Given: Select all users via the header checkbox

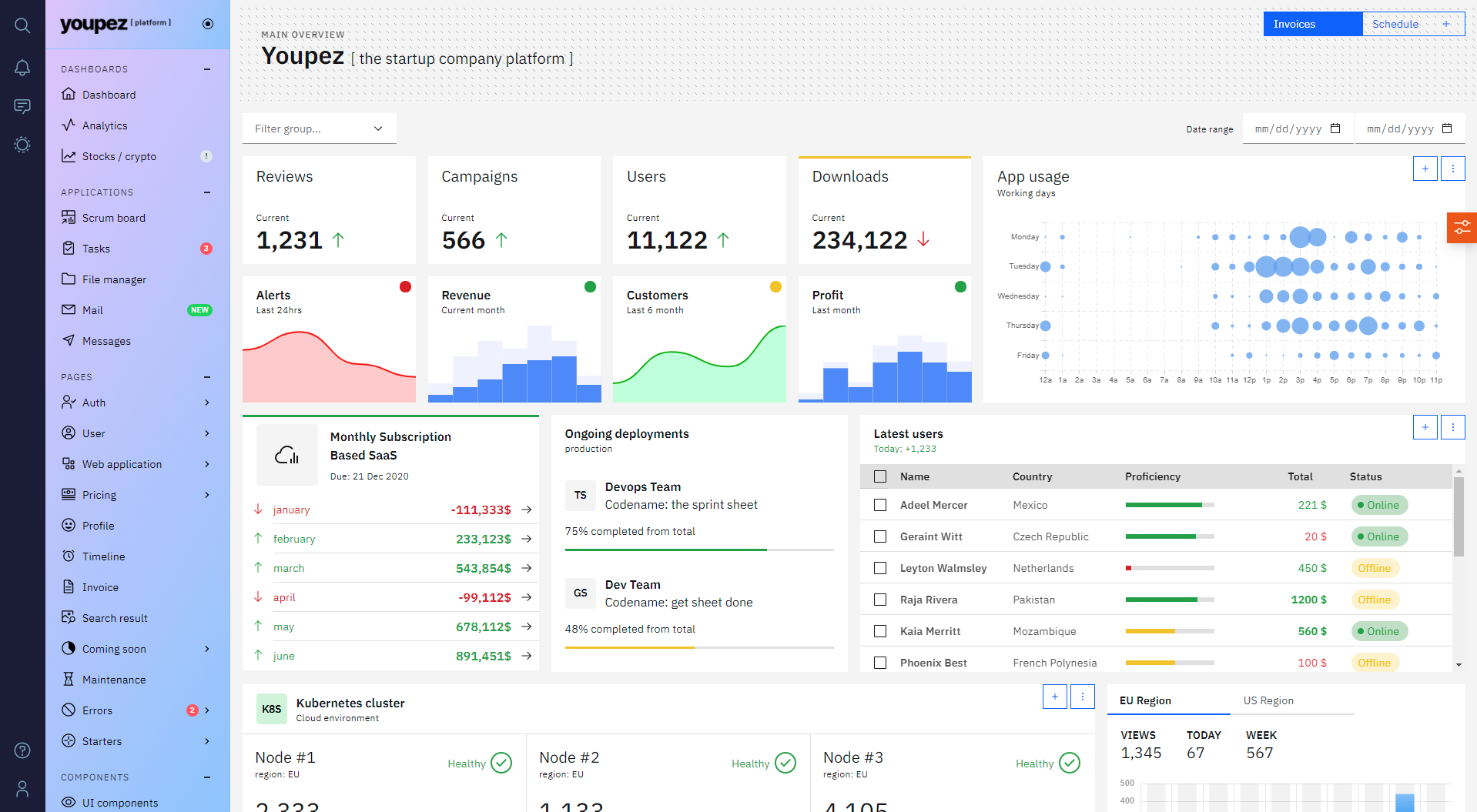Looking at the screenshot, I should pos(880,476).
